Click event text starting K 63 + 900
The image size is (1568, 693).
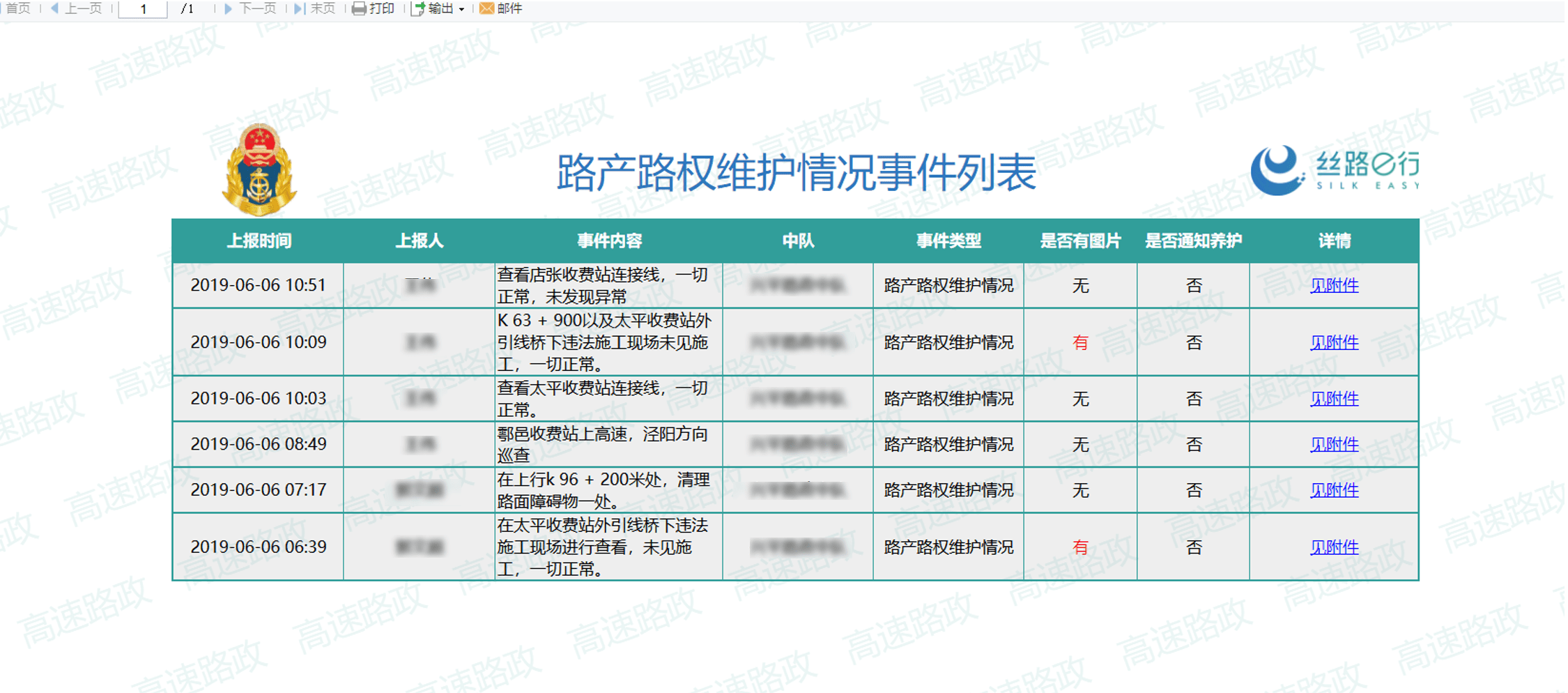(x=604, y=342)
